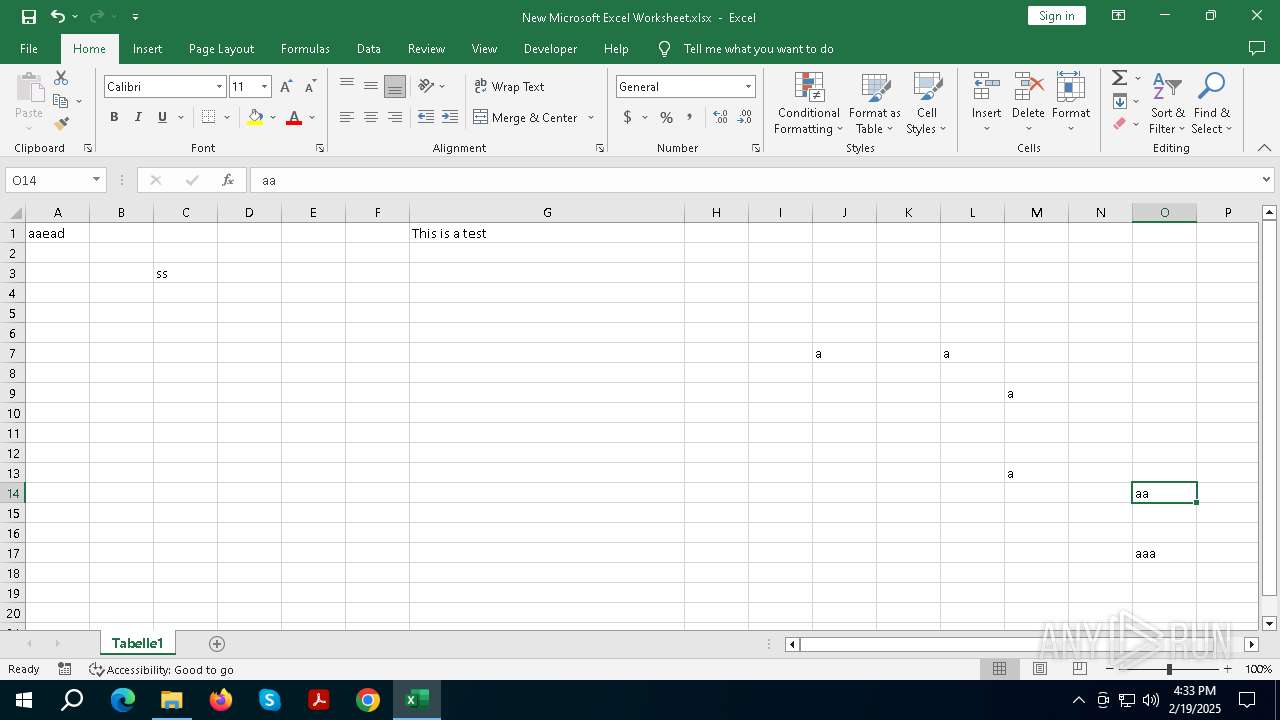Cut selection with the scissors icon

tap(61, 78)
